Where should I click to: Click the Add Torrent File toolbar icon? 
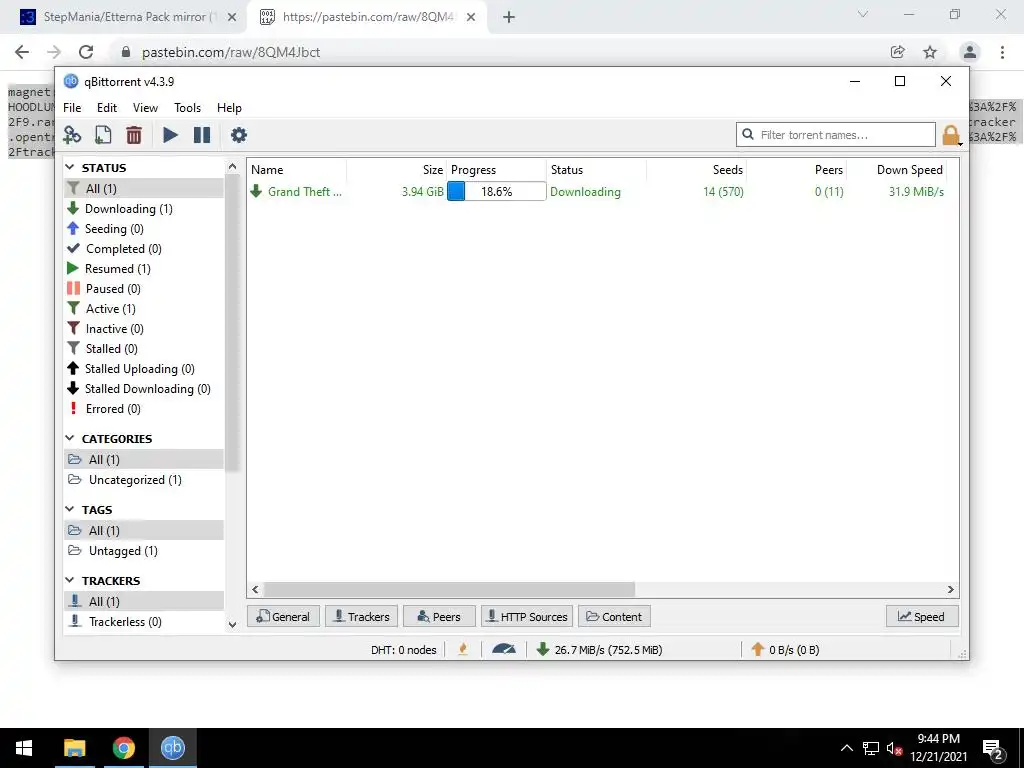(103, 135)
